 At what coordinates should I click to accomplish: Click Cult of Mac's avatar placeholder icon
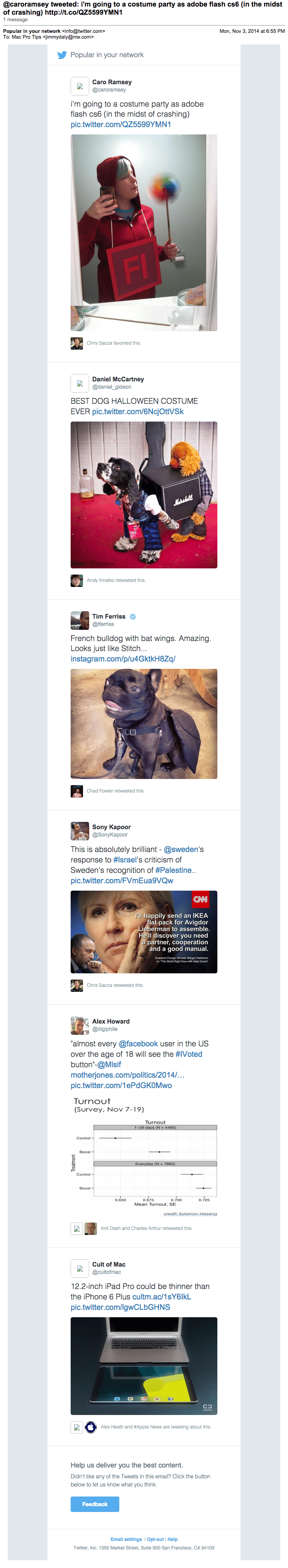(80, 1268)
